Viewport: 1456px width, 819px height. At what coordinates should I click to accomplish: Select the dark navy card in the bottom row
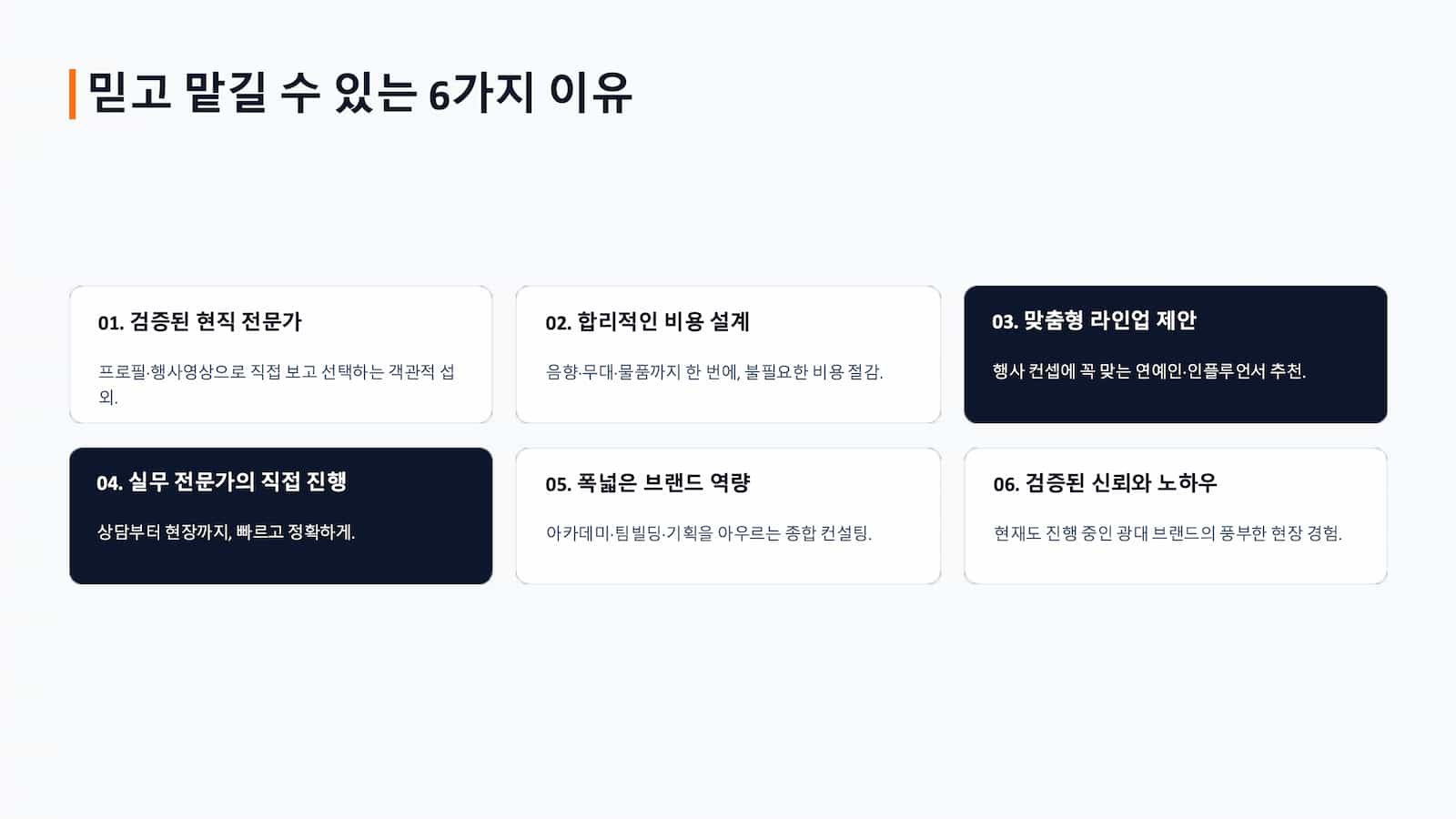(281, 516)
